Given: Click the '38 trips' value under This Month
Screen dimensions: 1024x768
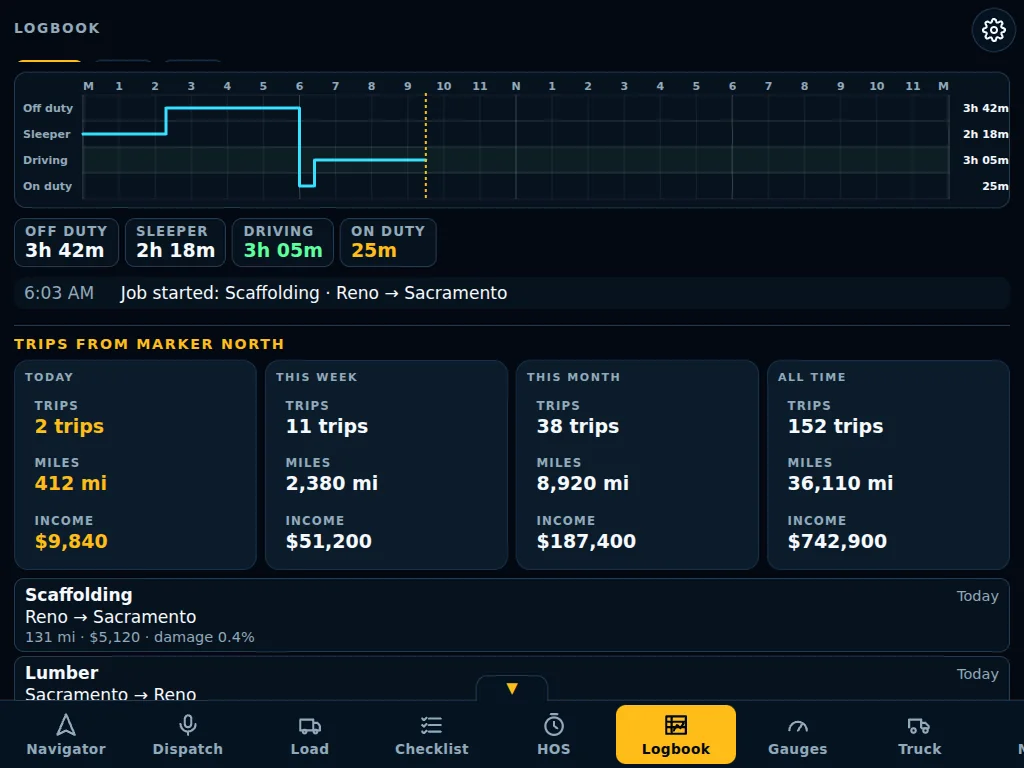Looking at the screenshot, I should click(x=578, y=426).
